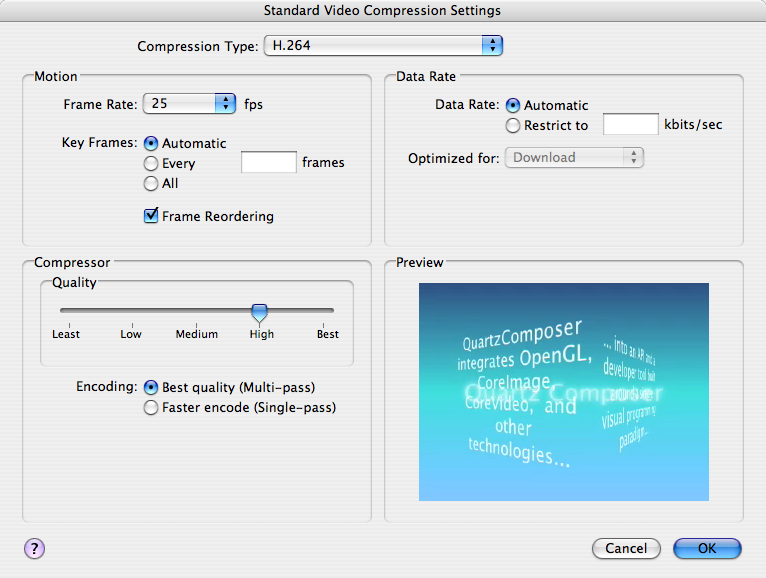Screen dimensions: 766x578
Task: Toggle the Frame Reordering checkbox
Action: click(152, 216)
